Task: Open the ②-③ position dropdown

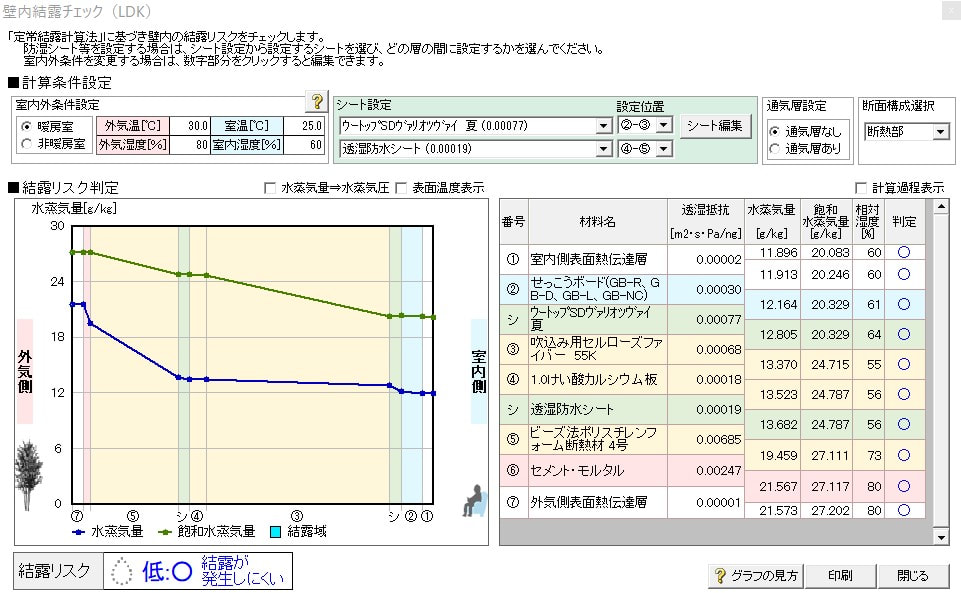Action: 664,126
